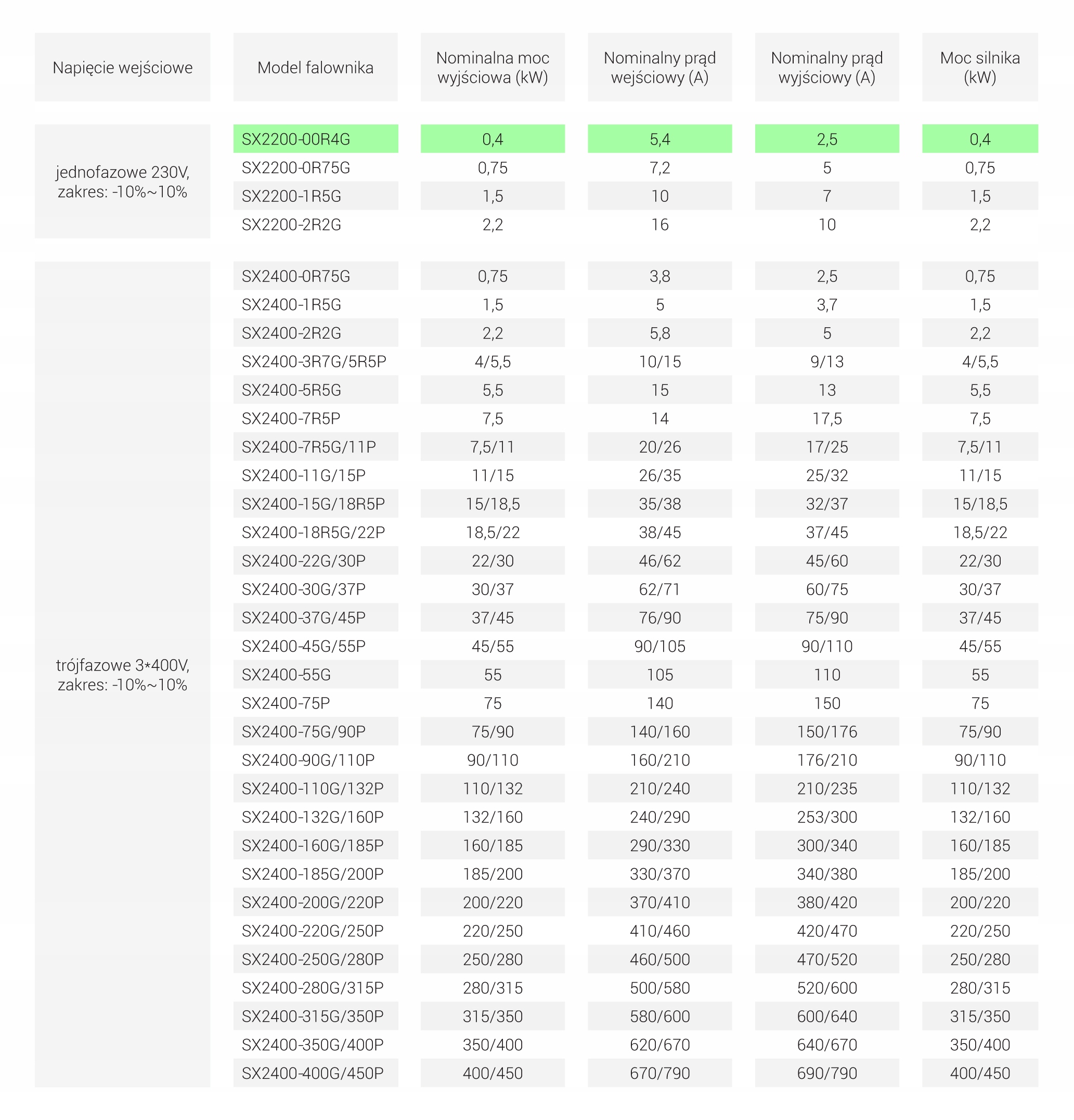Select the SX2400-90G/110P model cell

tap(308, 760)
